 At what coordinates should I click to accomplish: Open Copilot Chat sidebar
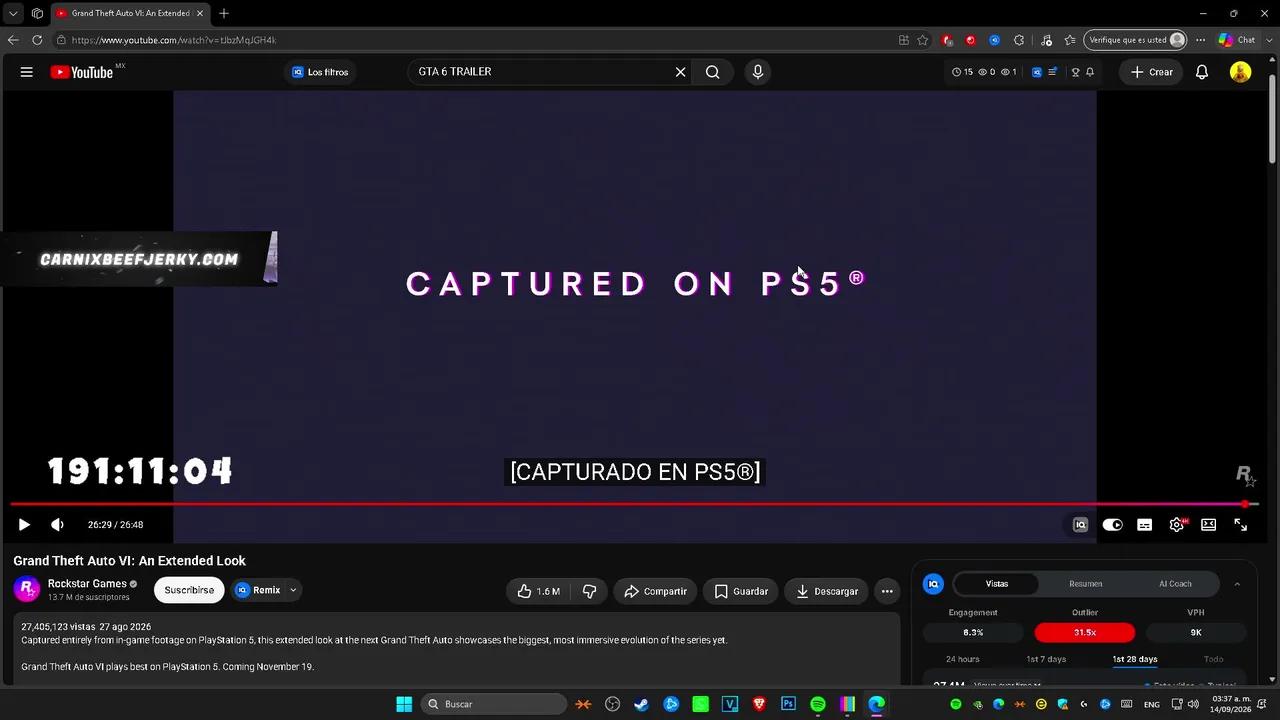click(1237, 40)
